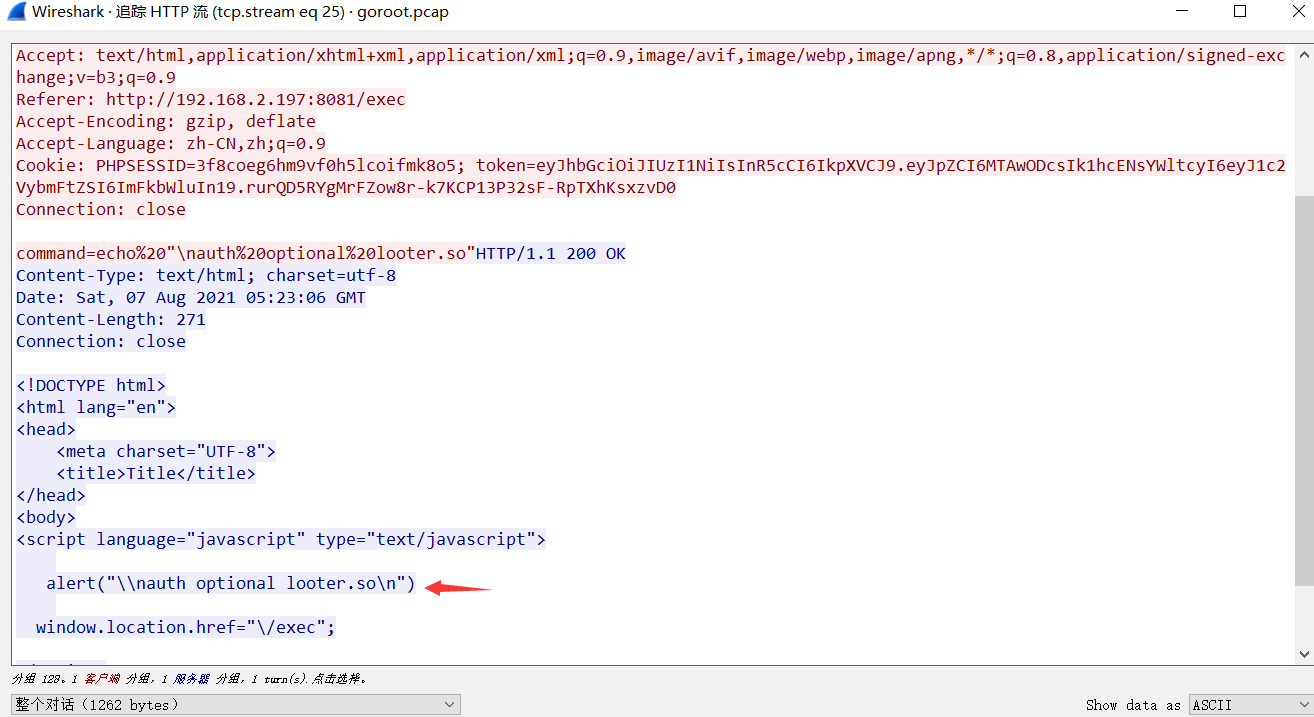
Task: Click the alert nauth optional looter.so line
Action: tap(231, 583)
